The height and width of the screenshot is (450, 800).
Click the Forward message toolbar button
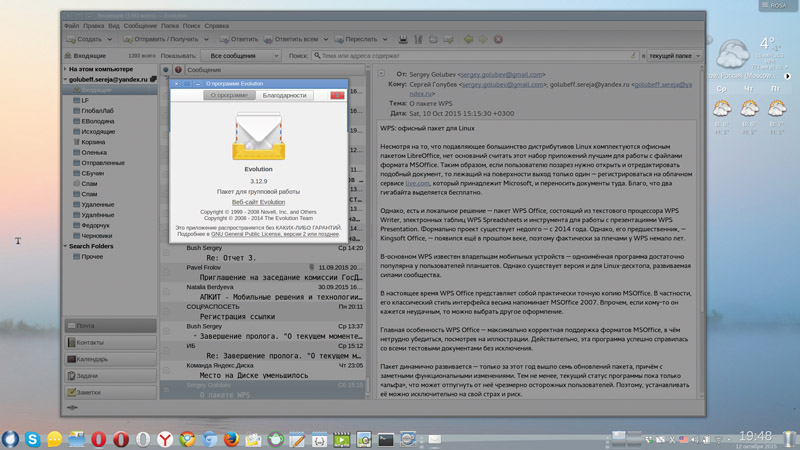(x=356, y=39)
